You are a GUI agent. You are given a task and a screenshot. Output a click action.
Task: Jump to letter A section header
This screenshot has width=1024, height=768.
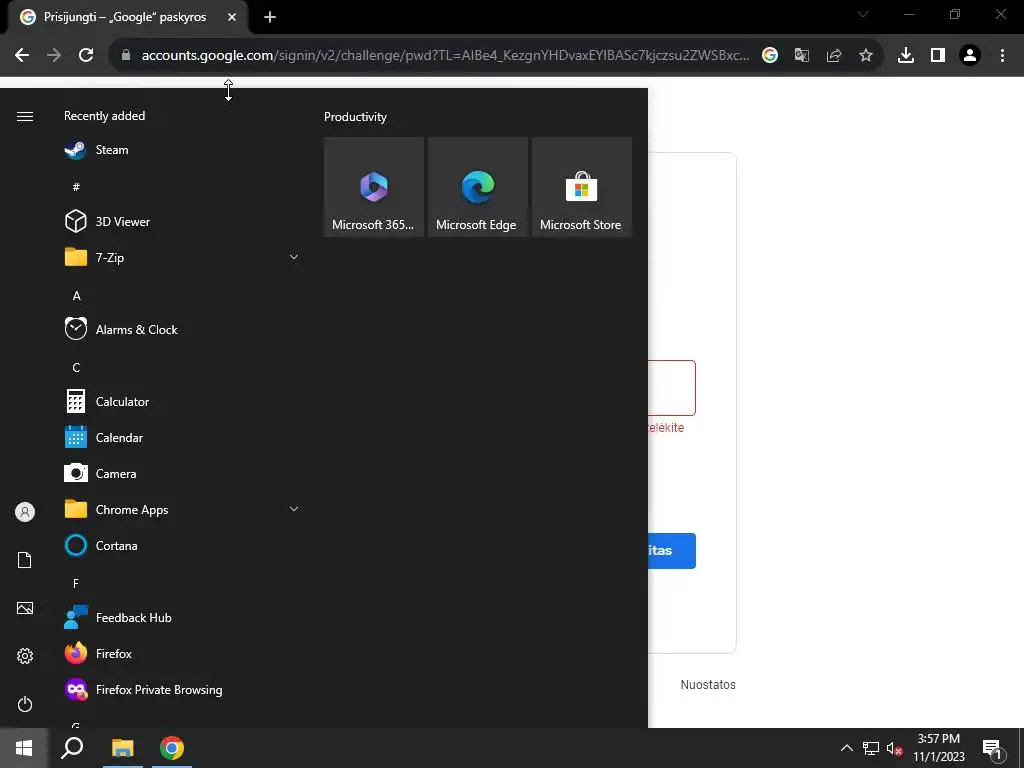[76, 296]
